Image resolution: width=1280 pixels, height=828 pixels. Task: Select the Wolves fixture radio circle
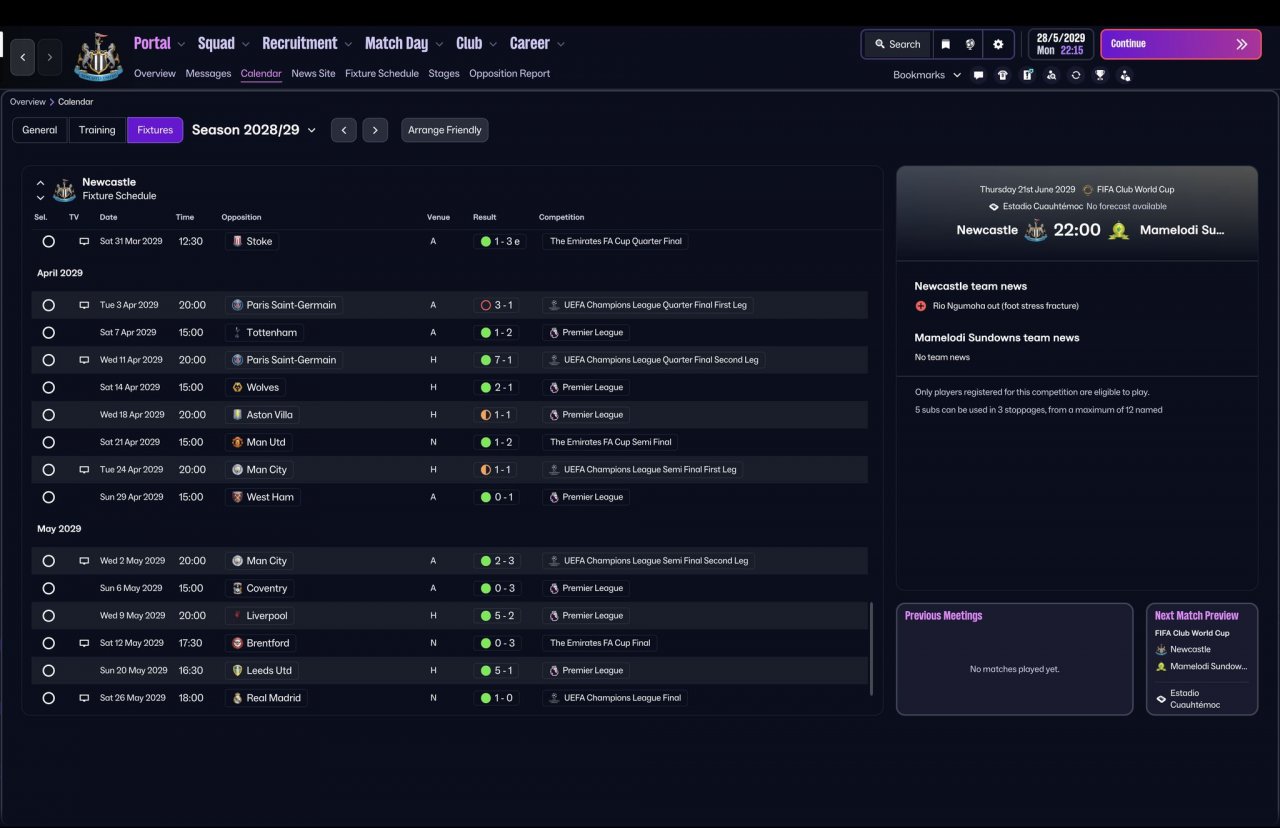pyautogui.click(x=48, y=387)
